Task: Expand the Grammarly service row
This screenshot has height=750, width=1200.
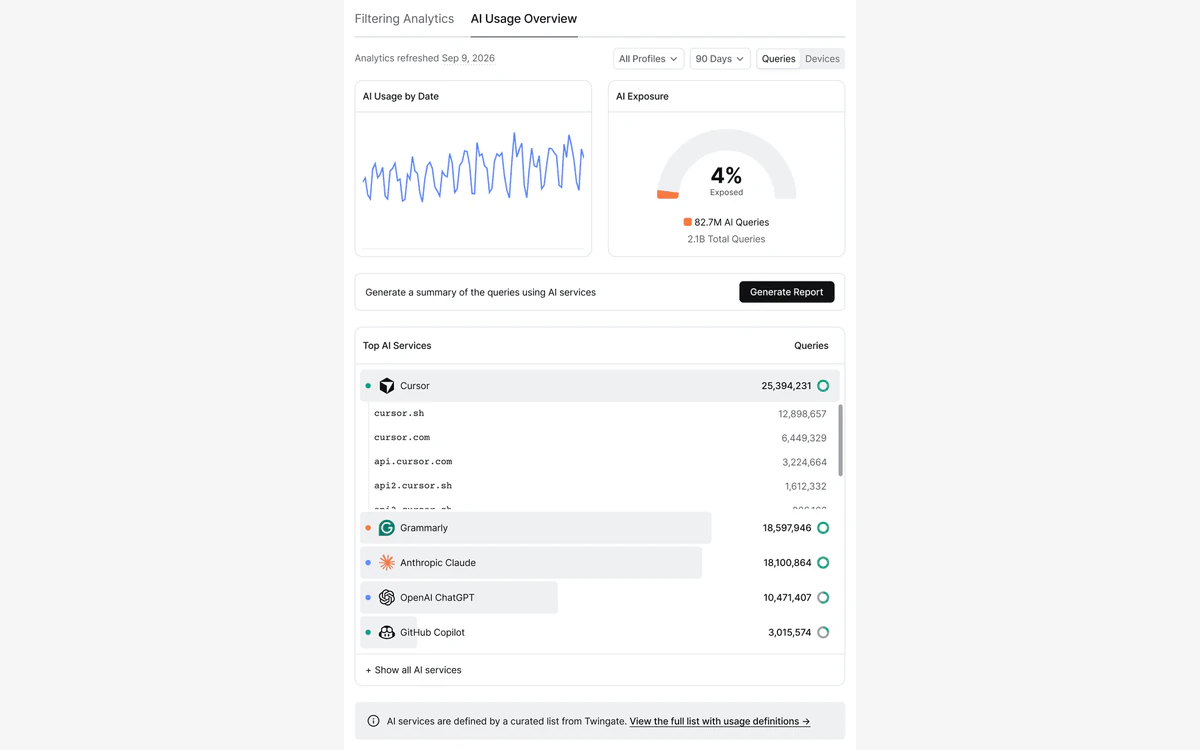Action: (600, 528)
